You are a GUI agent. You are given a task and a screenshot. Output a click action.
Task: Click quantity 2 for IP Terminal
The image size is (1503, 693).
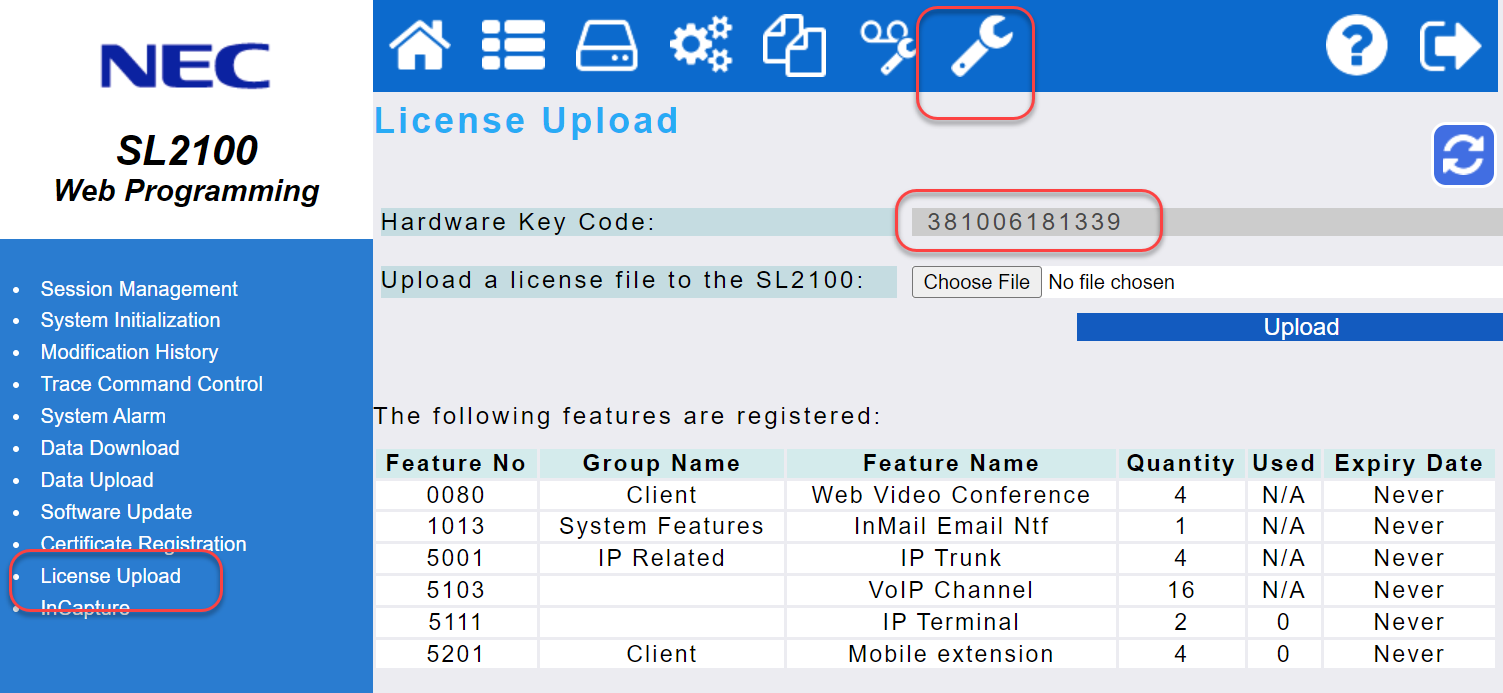1181,622
